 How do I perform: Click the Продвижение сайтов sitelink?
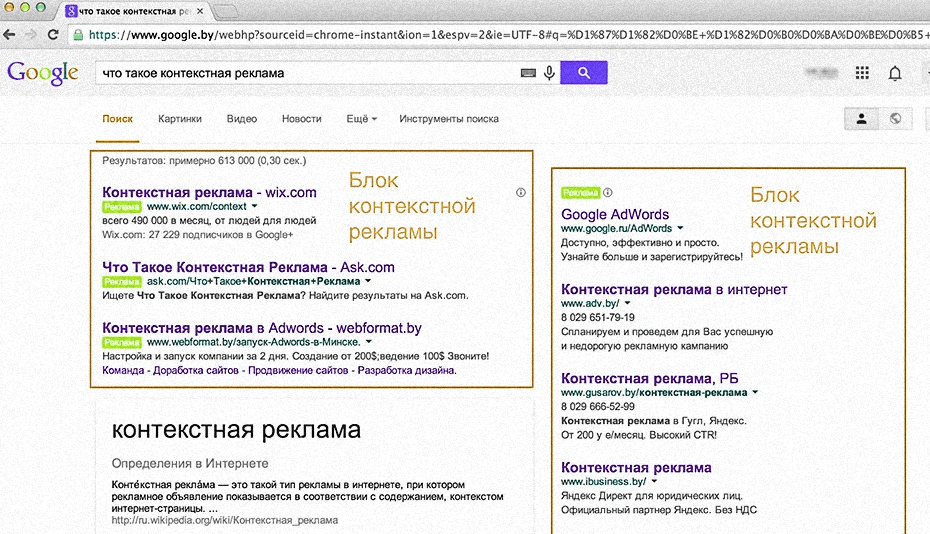coord(298,370)
